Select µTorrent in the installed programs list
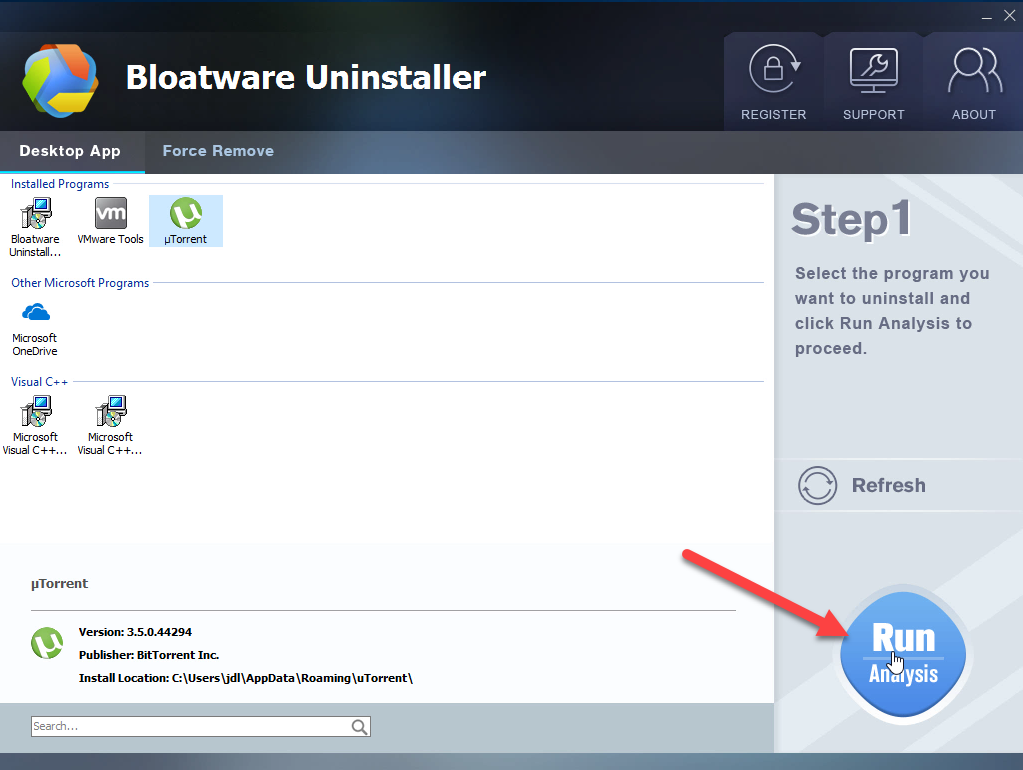 185,221
